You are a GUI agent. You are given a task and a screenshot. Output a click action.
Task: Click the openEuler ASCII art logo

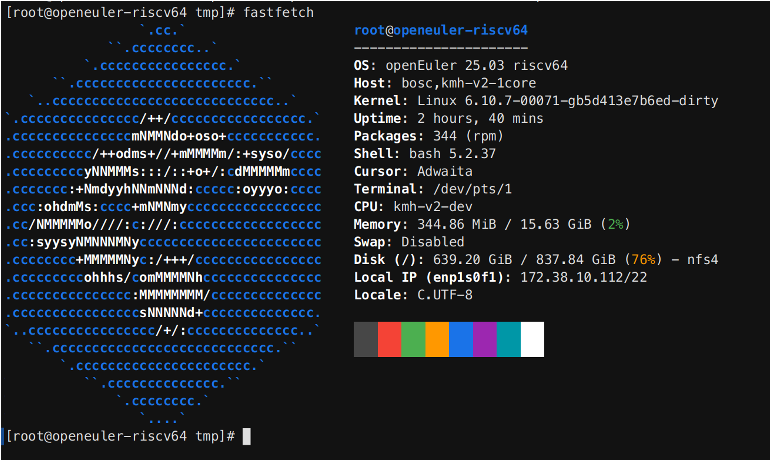pos(163,224)
